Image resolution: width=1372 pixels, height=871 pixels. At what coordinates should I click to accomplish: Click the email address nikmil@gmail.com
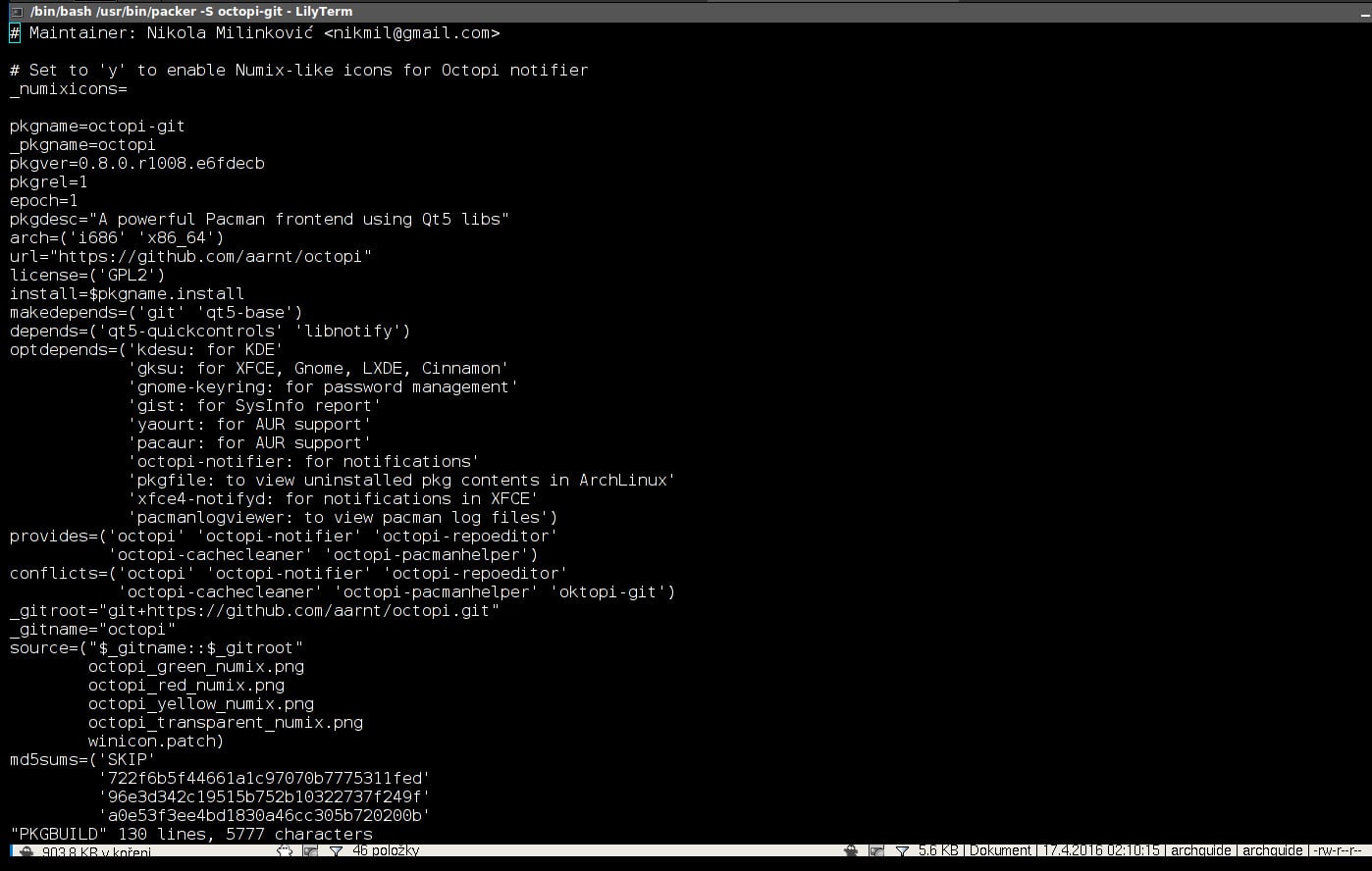412,32
